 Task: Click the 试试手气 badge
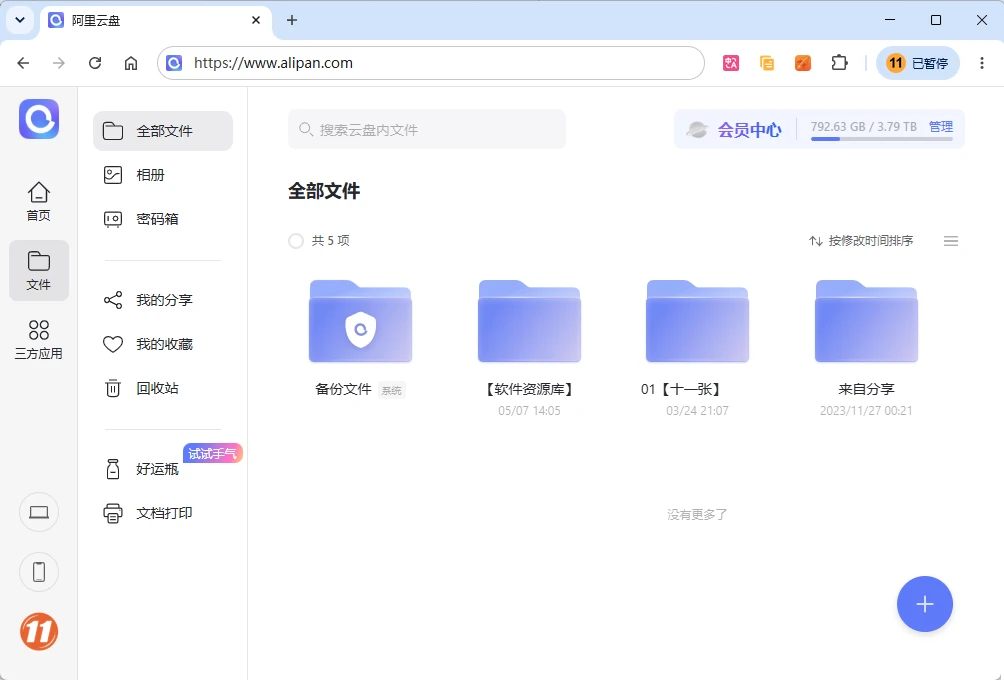coord(213,453)
